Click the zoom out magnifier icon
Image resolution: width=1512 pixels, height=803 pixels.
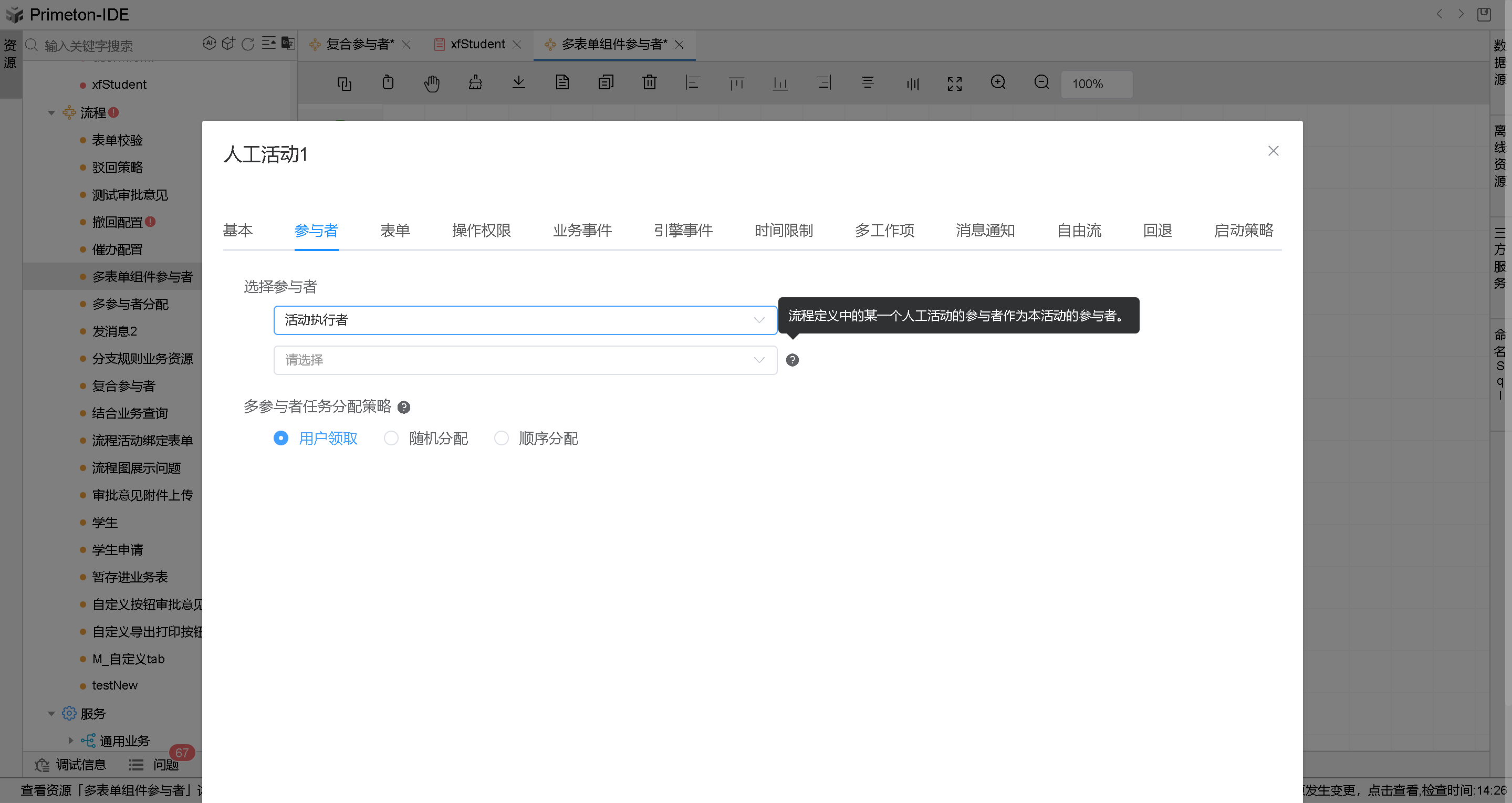[1041, 83]
